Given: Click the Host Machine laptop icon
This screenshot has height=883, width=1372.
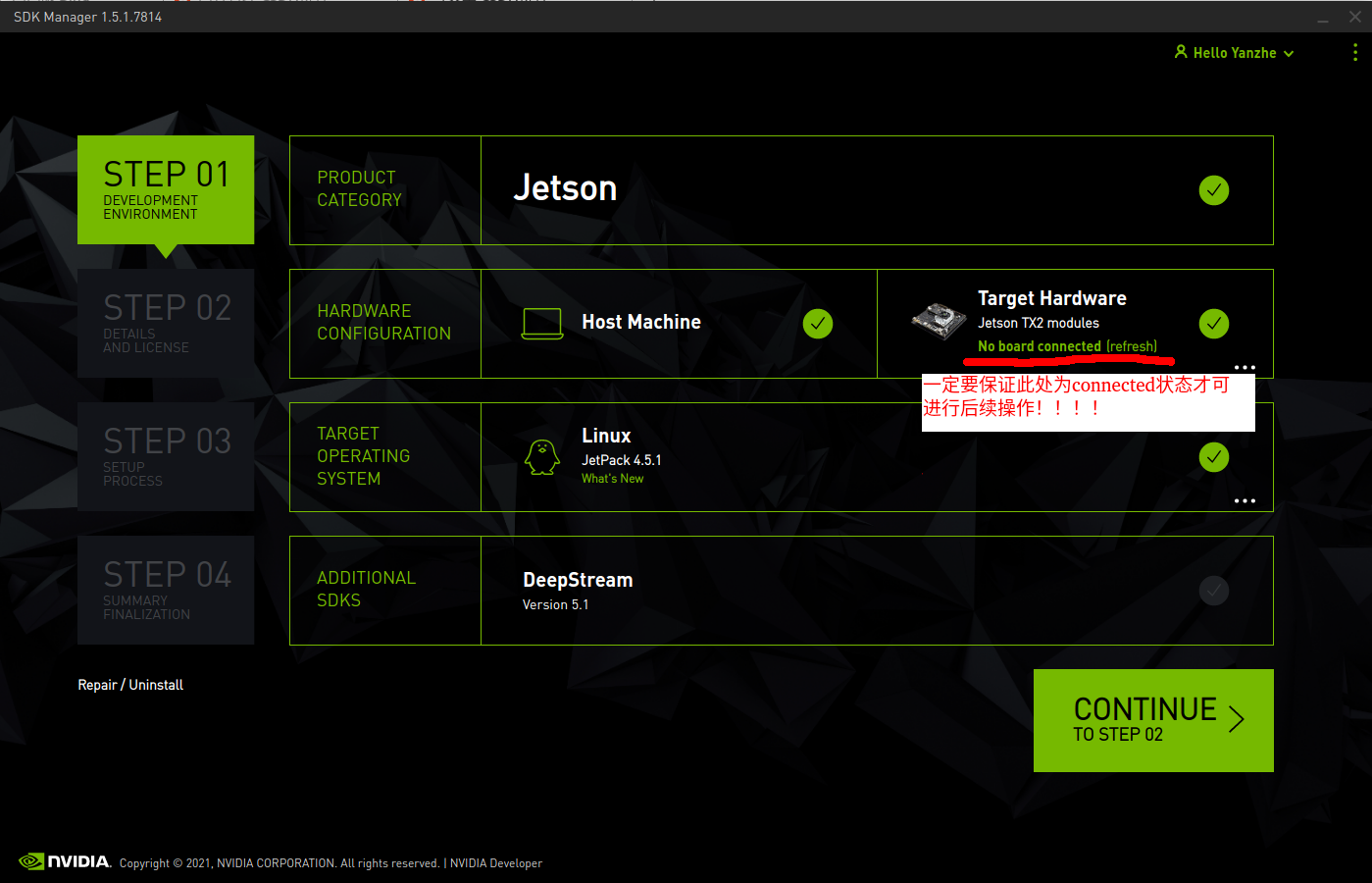Looking at the screenshot, I should pos(542,324).
